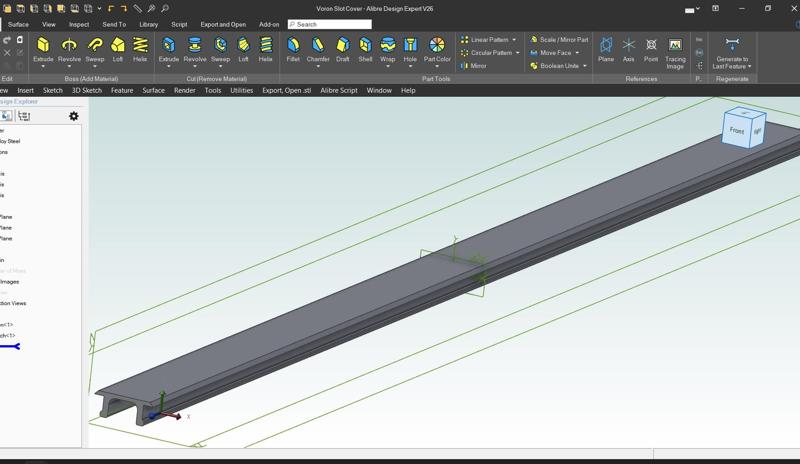Click Scale / Mirror Part button

click(559, 39)
